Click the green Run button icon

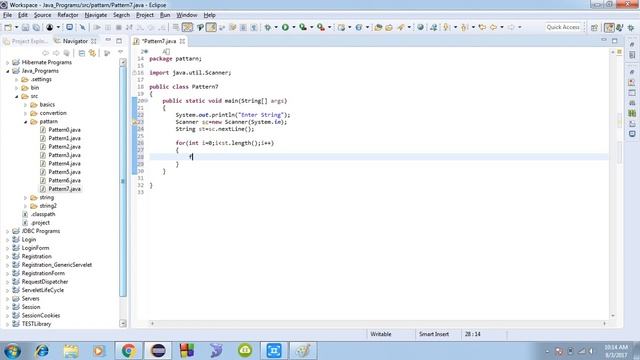pyautogui.click(x=285, y=27)
